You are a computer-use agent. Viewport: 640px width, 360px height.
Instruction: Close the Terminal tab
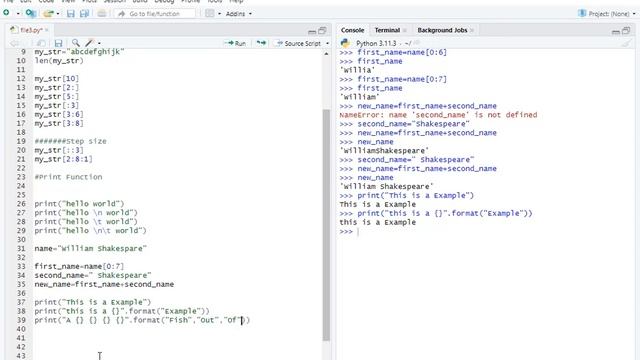tap(404, 30)
